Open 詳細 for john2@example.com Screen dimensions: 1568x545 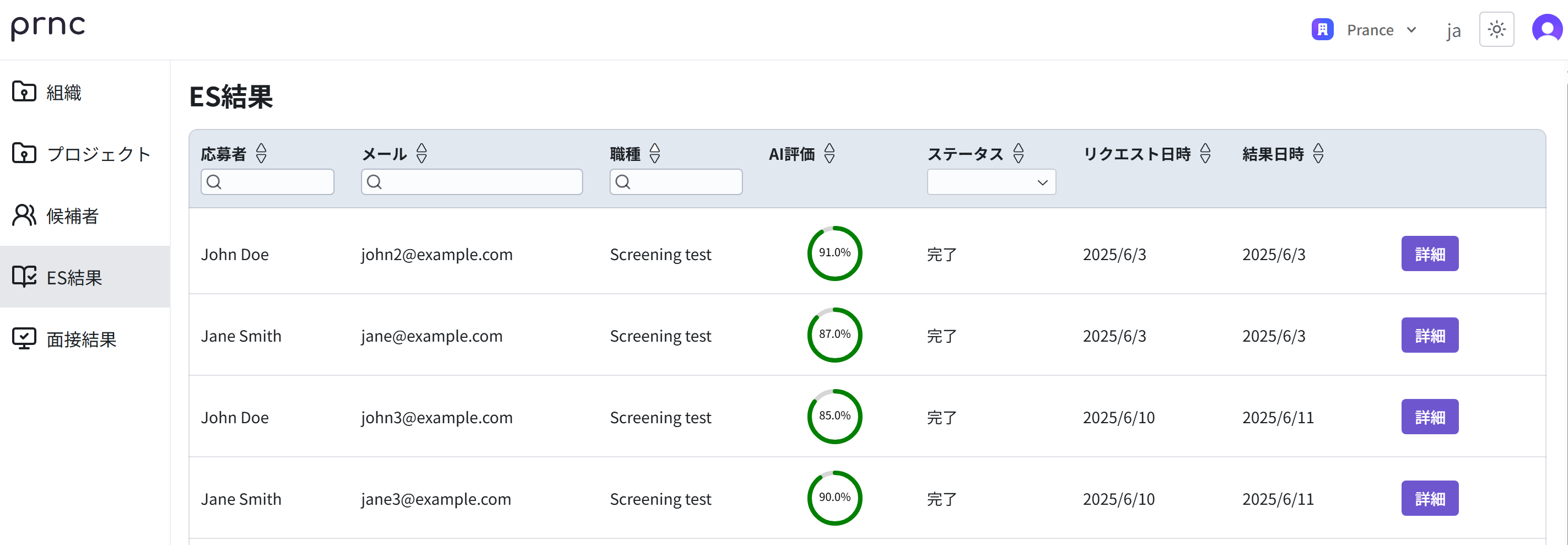[1430, 254]
